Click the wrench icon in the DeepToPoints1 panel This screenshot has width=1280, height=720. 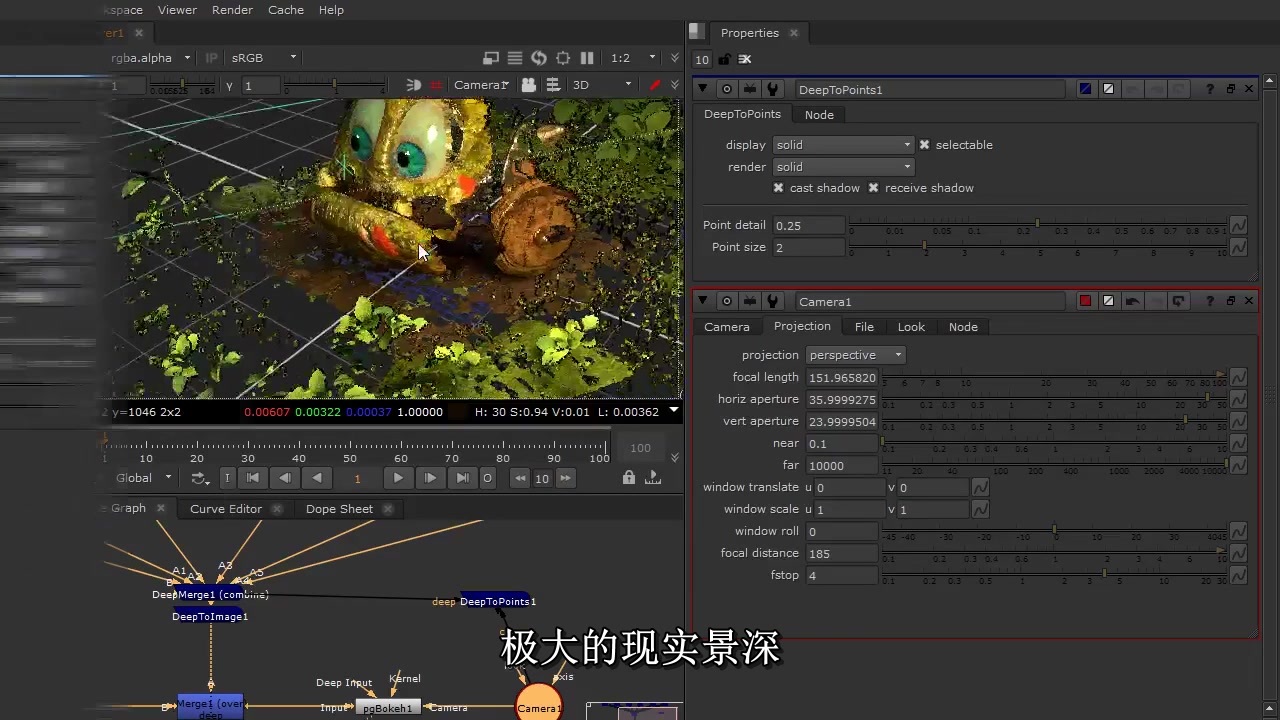(772, 89)
